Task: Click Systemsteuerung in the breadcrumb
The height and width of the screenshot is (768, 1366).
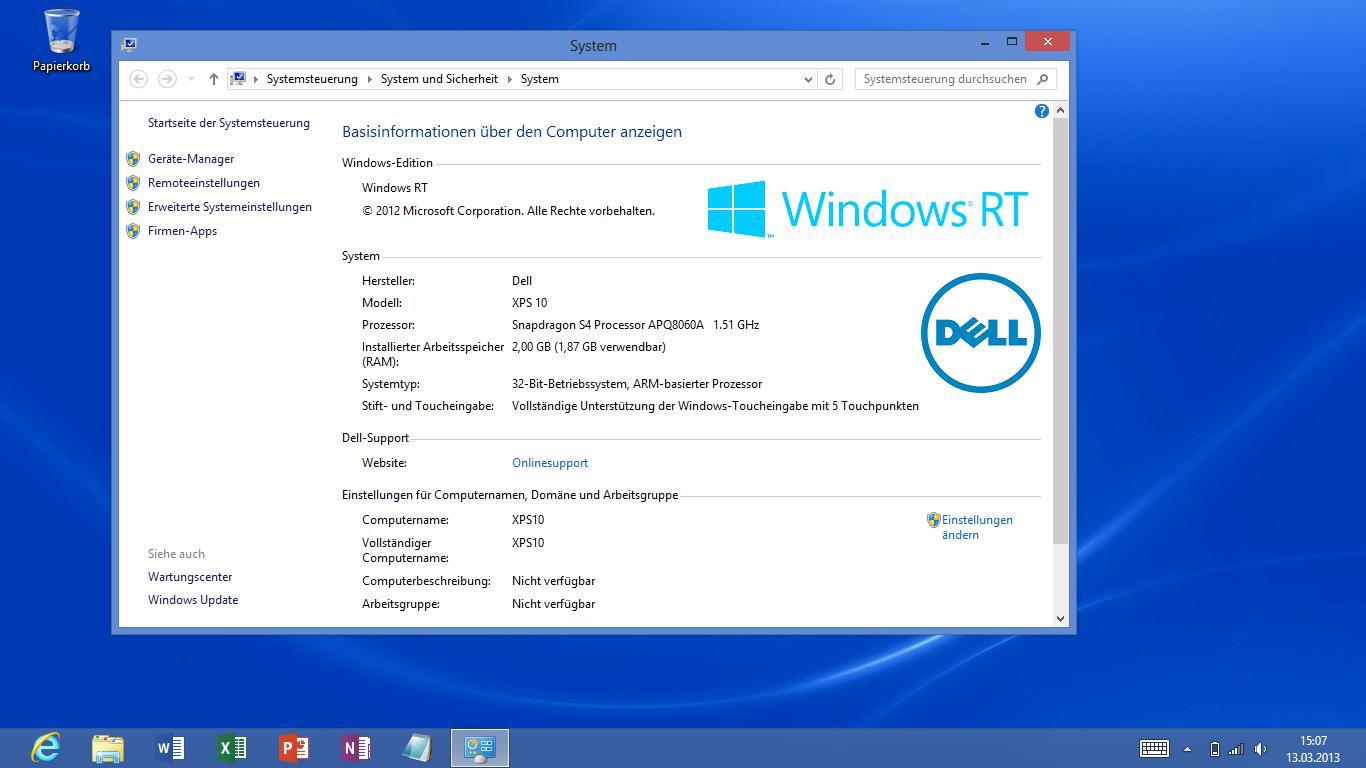Action: [x=312, y=79]
